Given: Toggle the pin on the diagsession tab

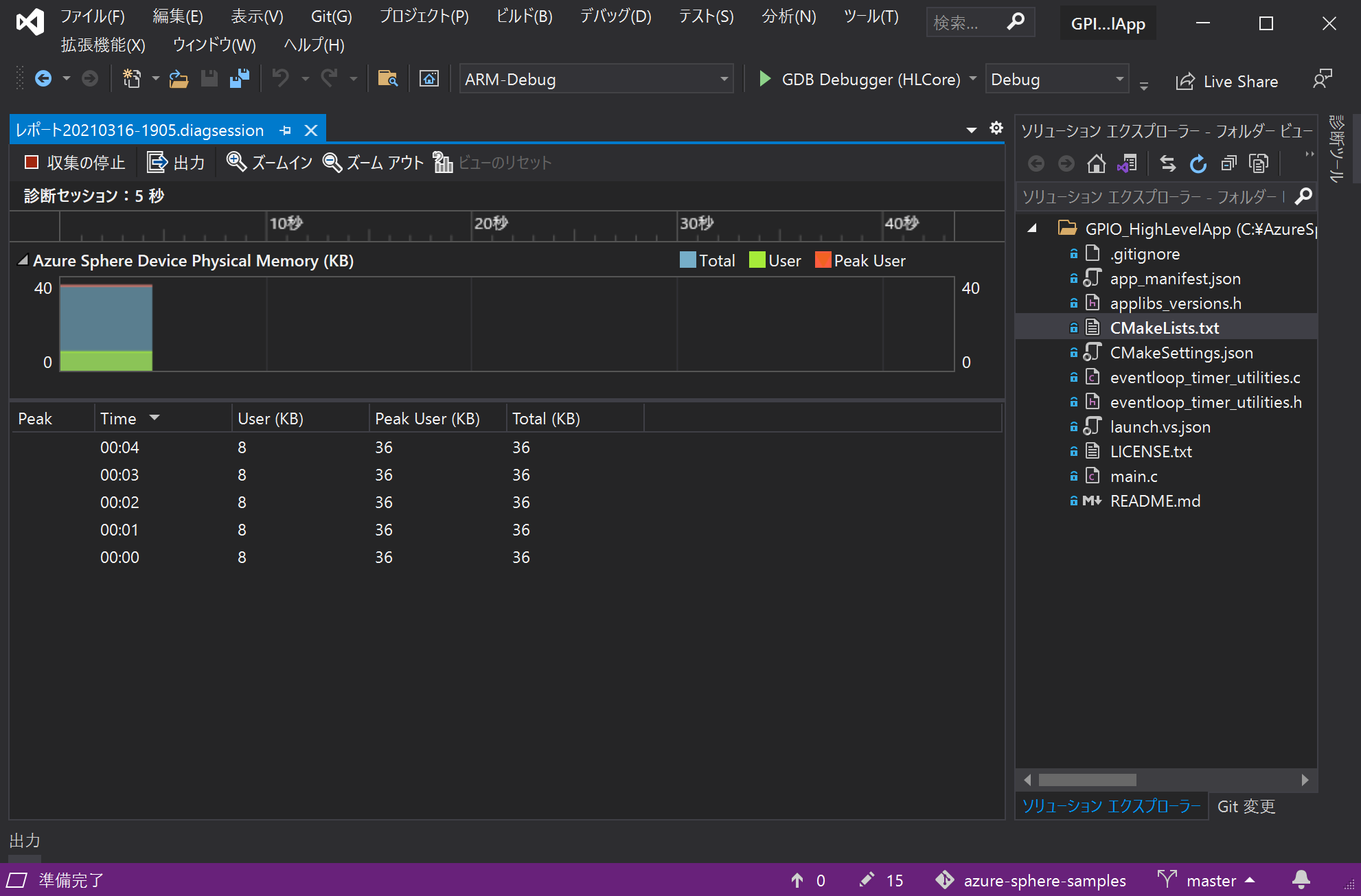Looking at the screenshot, I should (x=286, y=130).
